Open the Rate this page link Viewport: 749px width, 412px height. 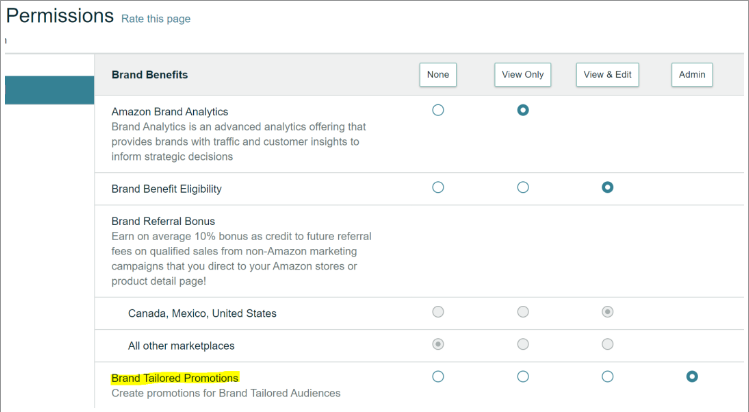coord(155,19)
